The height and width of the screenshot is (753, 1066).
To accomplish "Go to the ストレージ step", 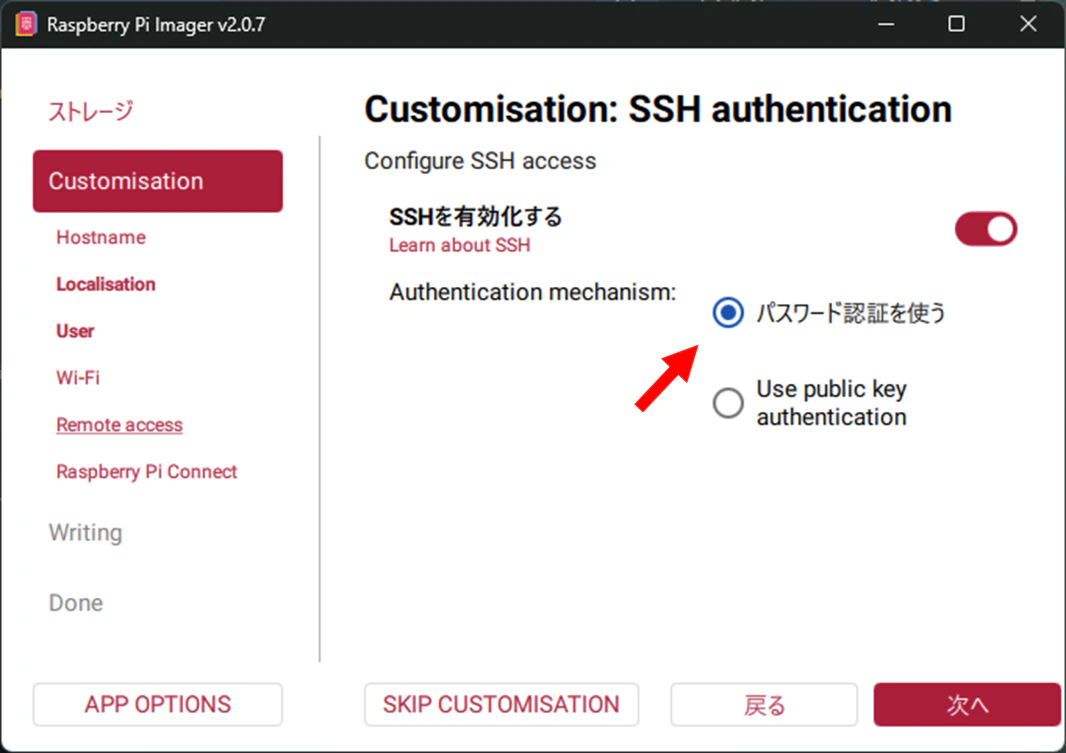I will (90, 111).
